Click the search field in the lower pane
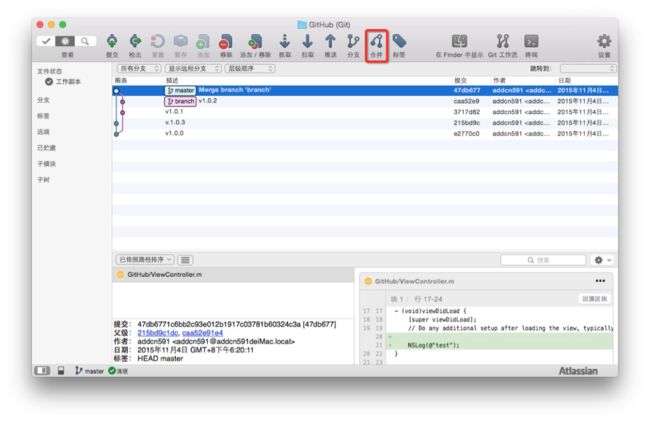Image resolution: width=650 pixels, height=423 pixels. 543,260
